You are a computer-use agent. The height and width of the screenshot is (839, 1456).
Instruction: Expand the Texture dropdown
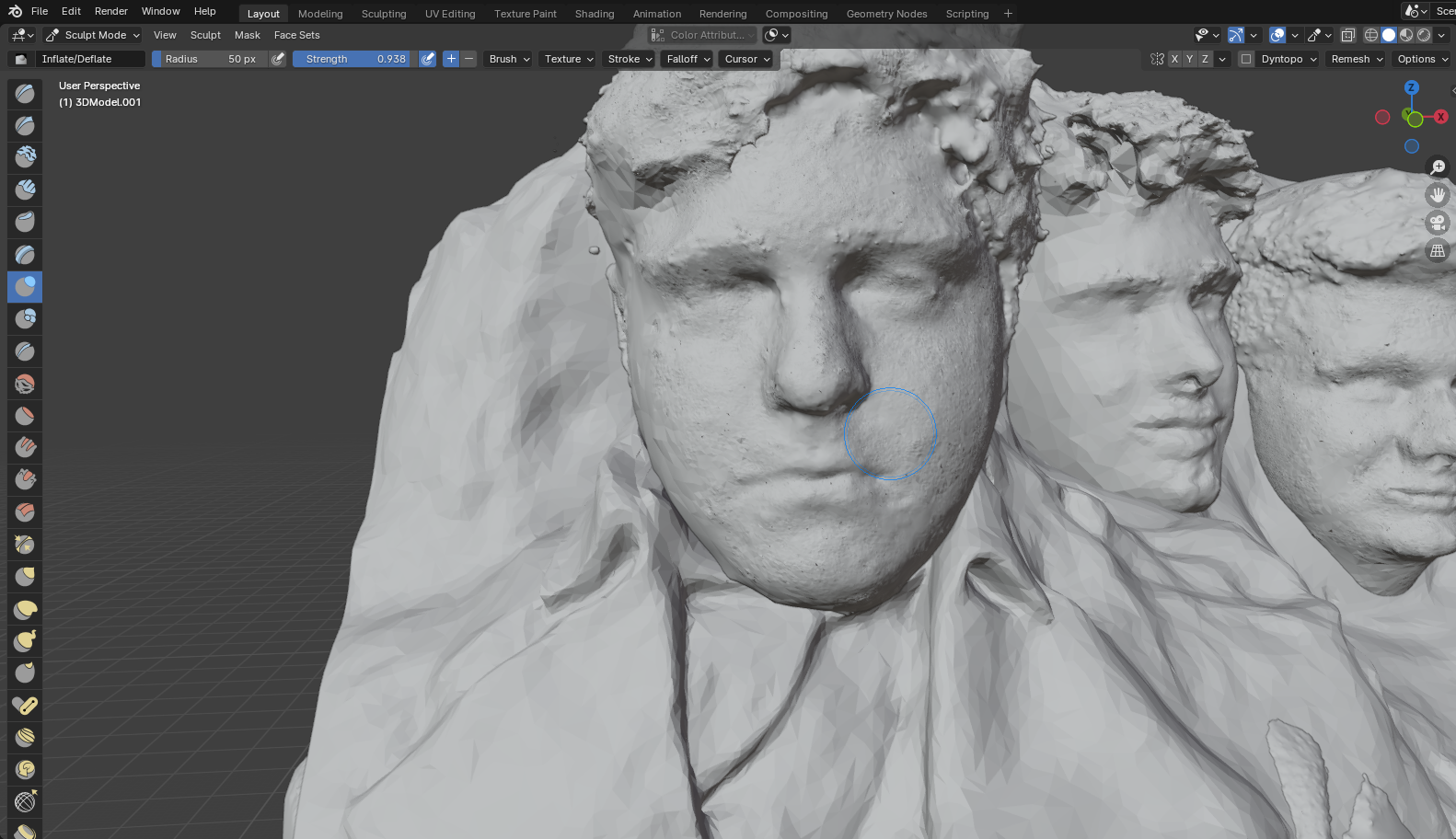click(x=569, y=59)
